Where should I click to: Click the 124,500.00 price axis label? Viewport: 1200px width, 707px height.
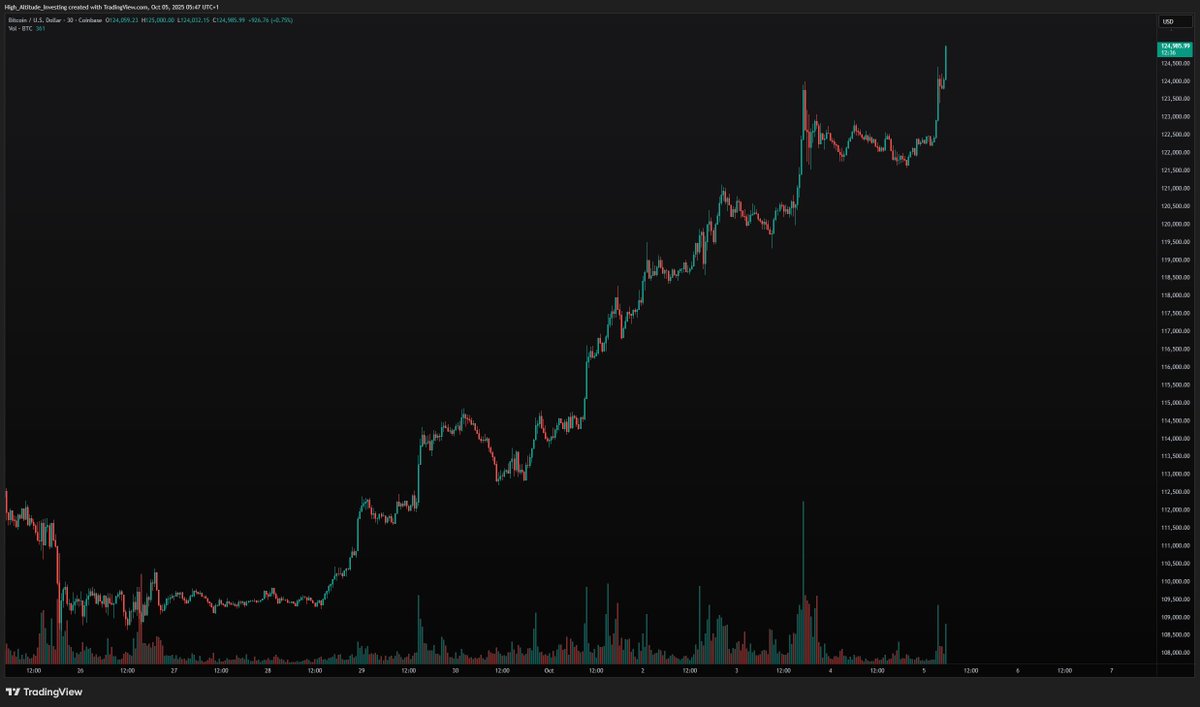(1174, 63)
